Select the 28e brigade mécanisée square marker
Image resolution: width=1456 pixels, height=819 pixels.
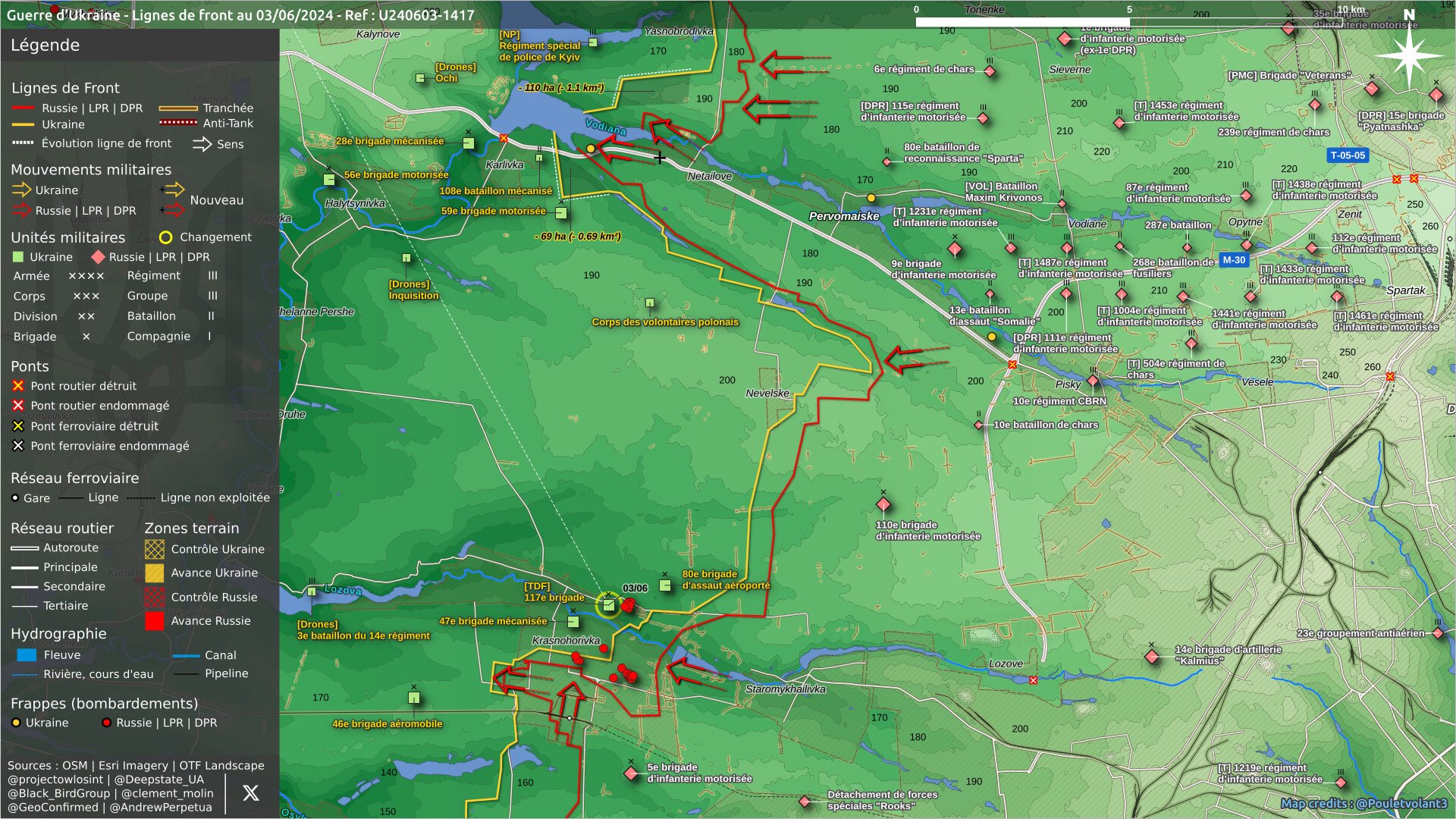(469, 143)
